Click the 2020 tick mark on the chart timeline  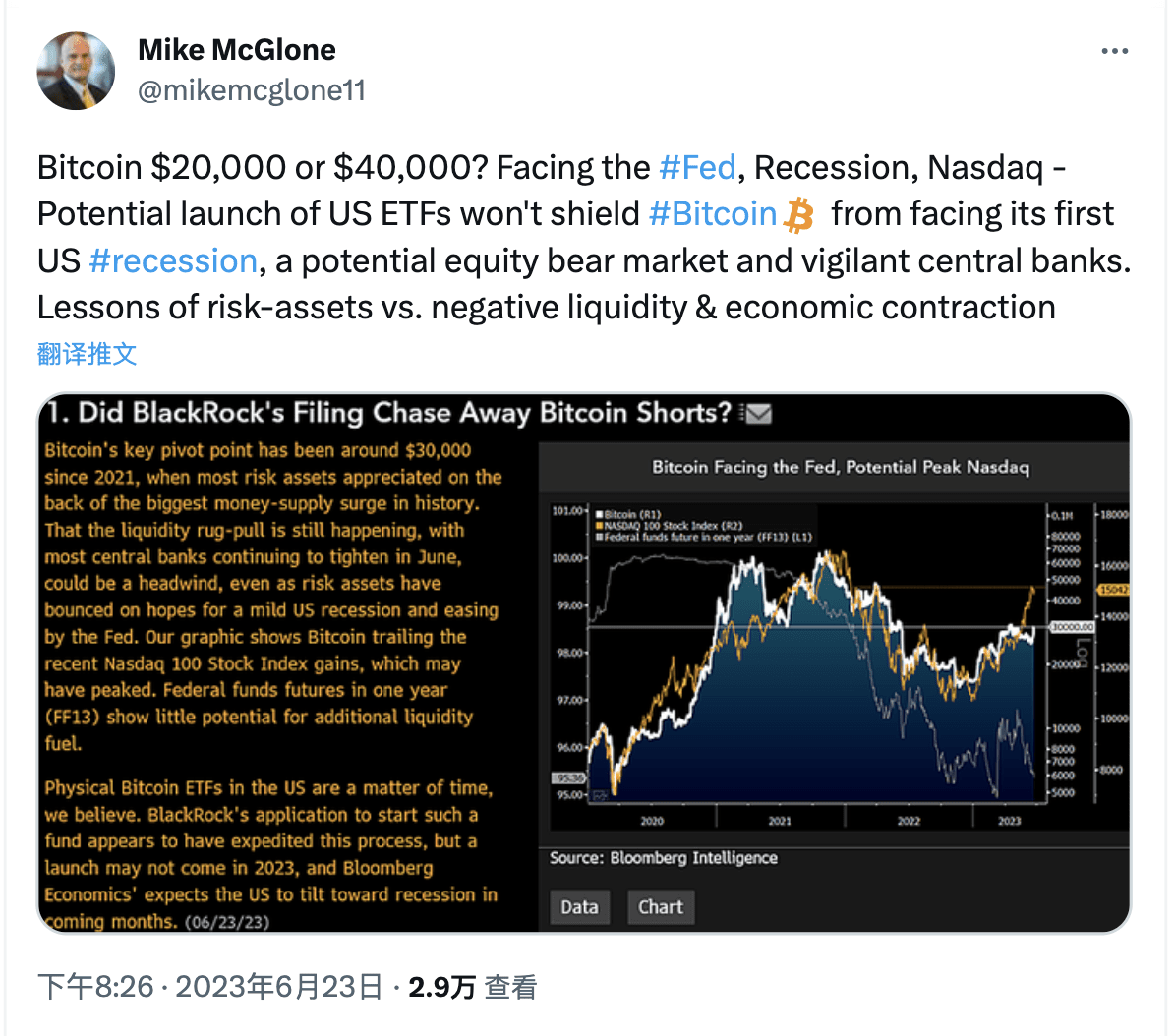652,819
